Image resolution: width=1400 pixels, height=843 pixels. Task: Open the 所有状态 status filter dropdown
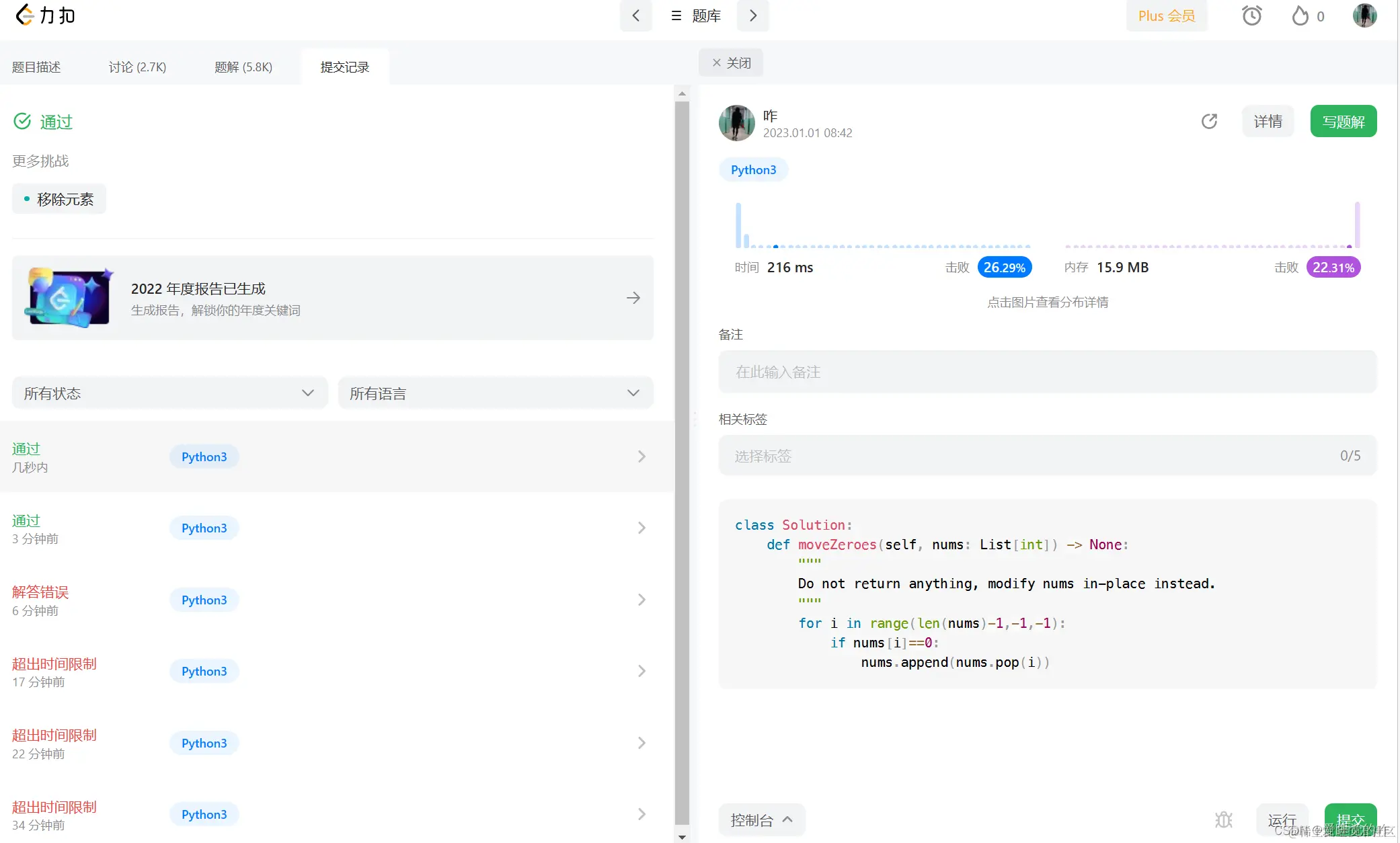(169, 393)
